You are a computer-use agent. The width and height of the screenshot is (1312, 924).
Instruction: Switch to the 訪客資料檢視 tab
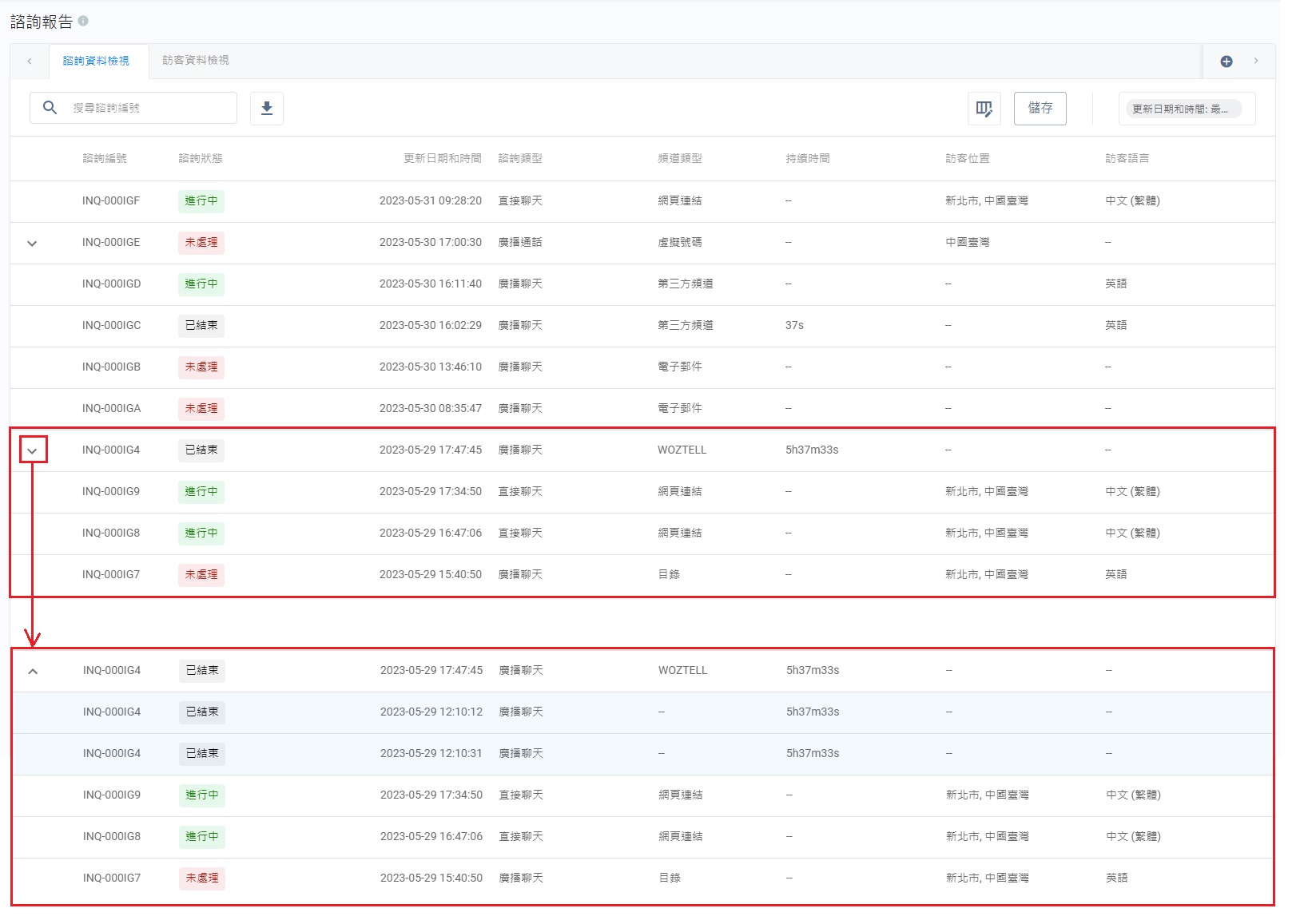click(x=196, y=61)
